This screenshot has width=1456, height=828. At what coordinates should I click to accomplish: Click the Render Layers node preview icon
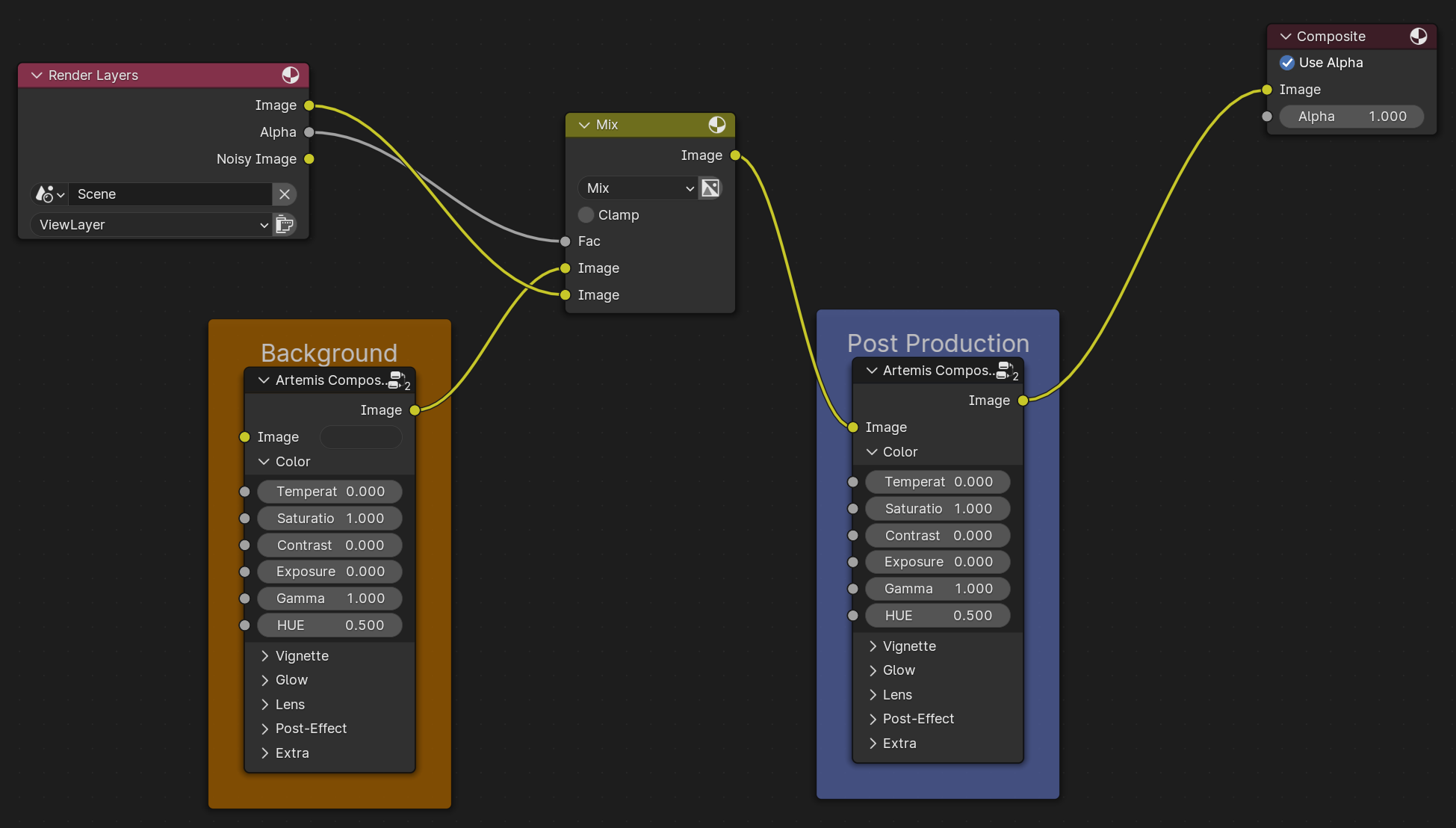(x=290, y=75)
